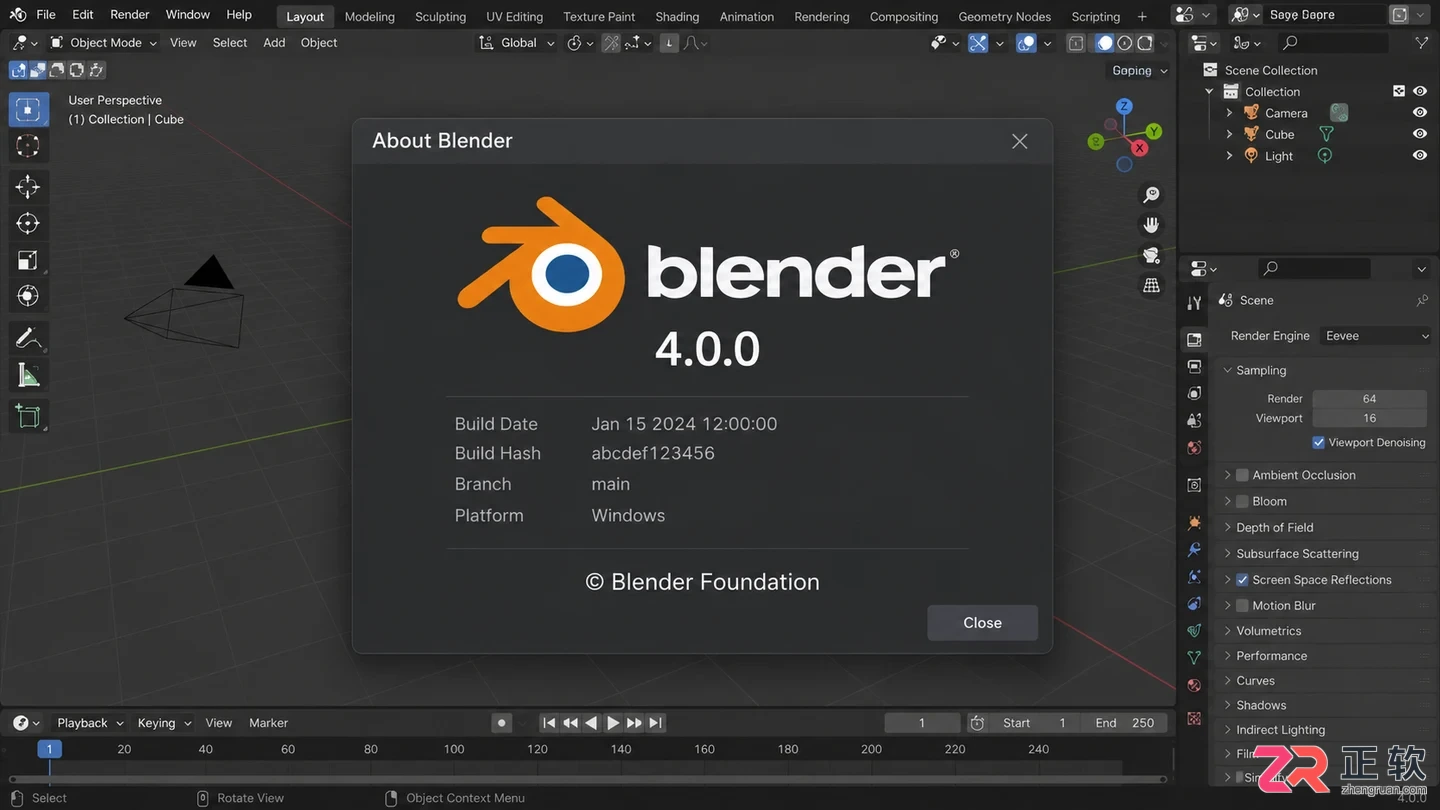Switch to the Sculpting workspace tab

click(441, 16)
